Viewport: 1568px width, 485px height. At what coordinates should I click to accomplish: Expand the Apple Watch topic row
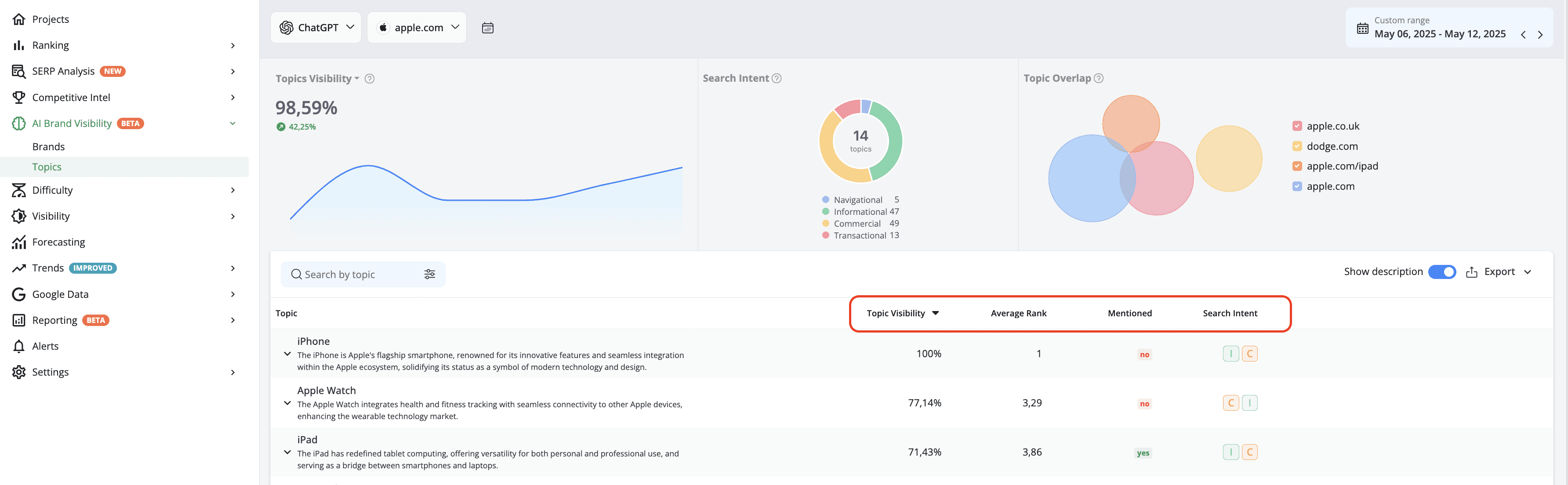click(287, 403)
